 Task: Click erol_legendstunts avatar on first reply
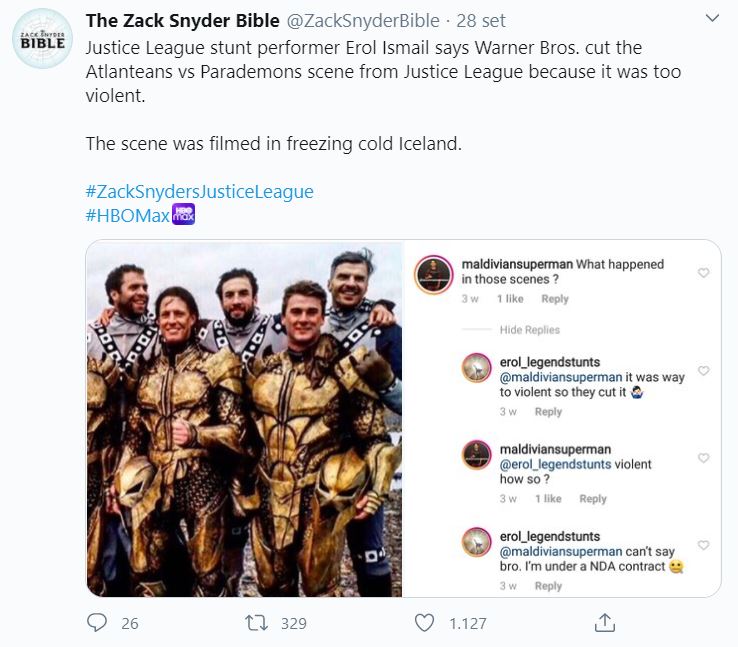tap(476, 367)
